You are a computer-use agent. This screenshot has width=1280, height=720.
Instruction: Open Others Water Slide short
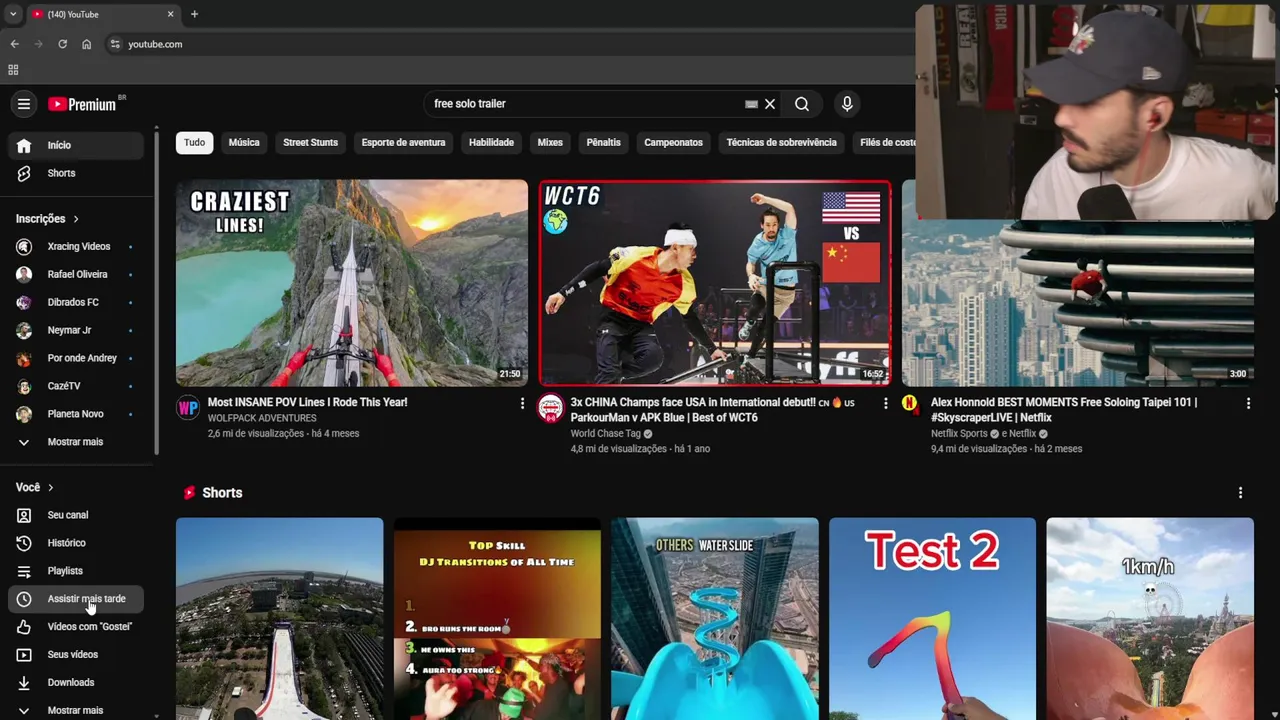point(715,619)
